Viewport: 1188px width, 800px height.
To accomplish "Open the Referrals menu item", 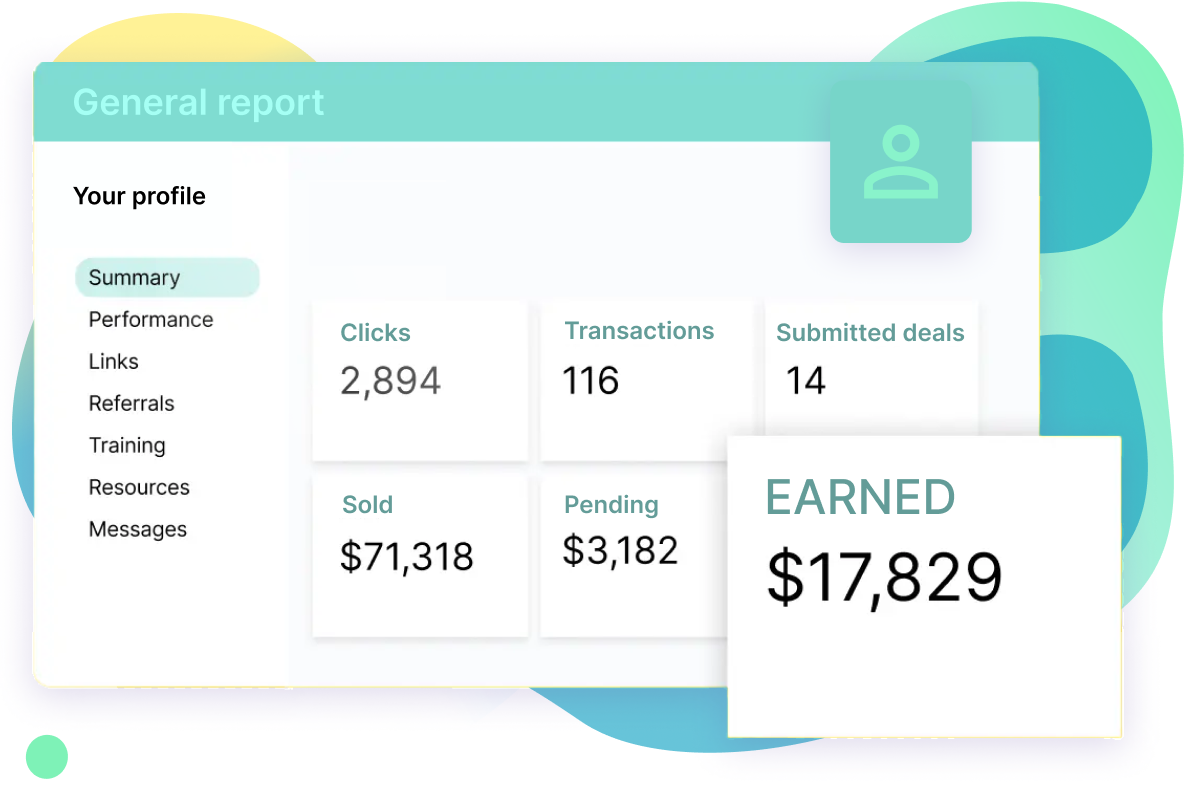I will [x=132, y=404].
